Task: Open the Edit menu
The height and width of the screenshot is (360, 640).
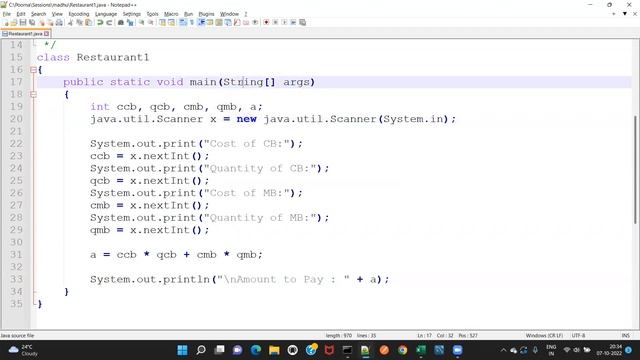Action: pyautogui.click(x=21, y=14)
